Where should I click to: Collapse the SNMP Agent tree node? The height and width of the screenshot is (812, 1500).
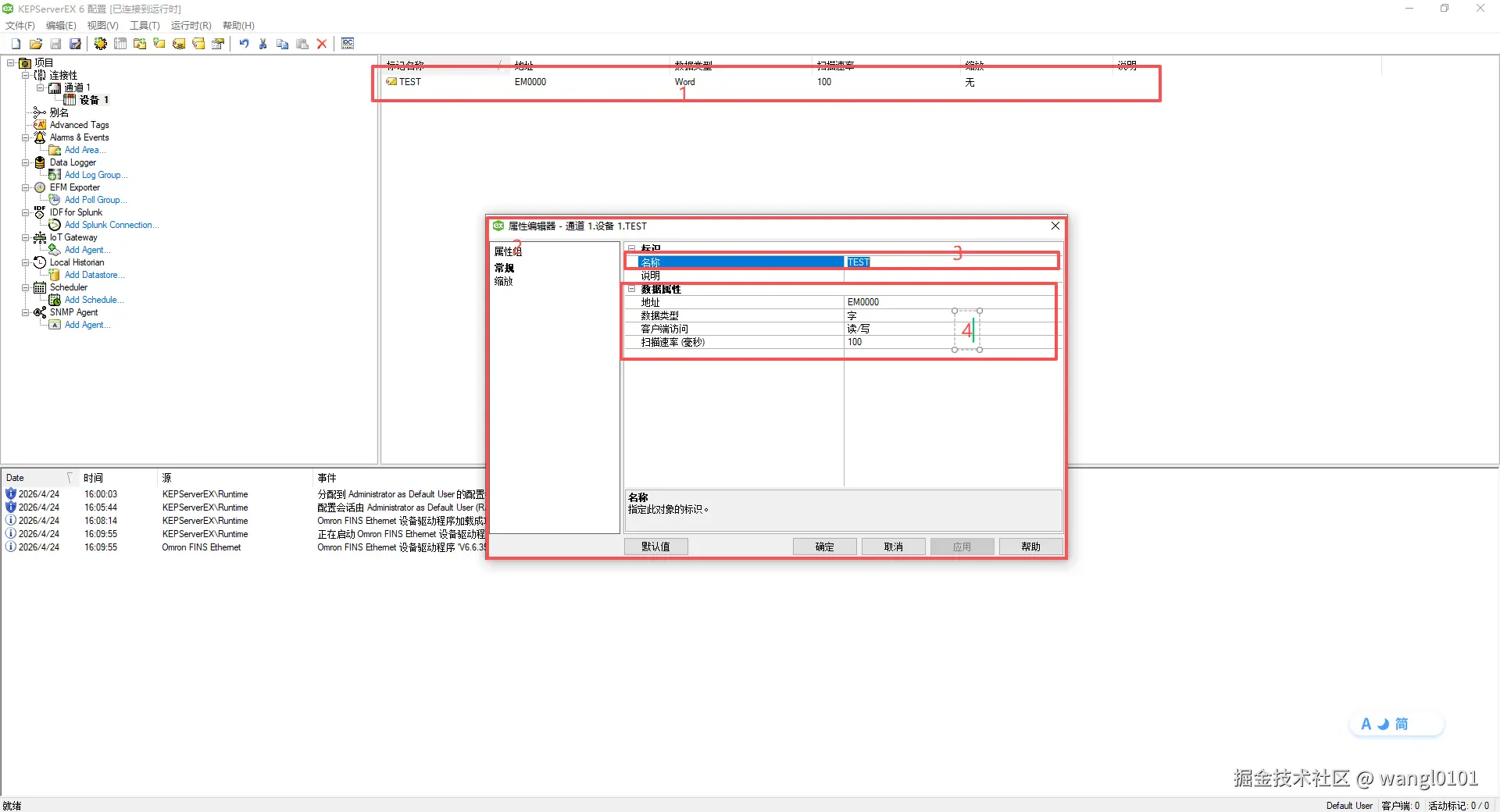(26, 312)
